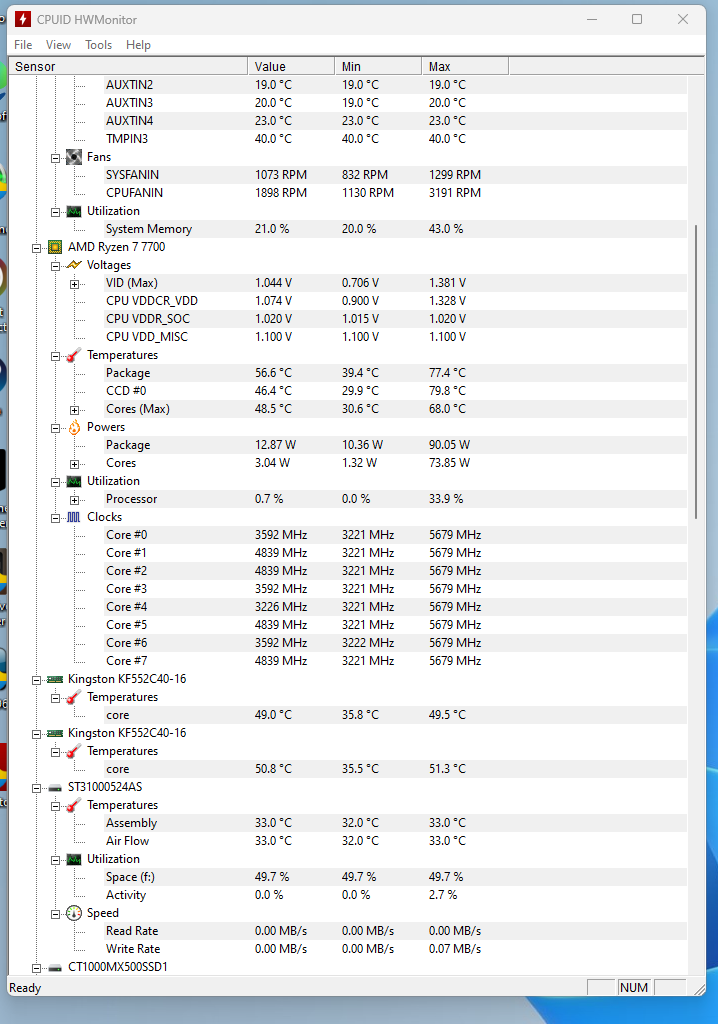The height and width of the screenshot is (1024, 718).
Task: Click the vertical scrollbar thumb
Action: tap(696, 372)
